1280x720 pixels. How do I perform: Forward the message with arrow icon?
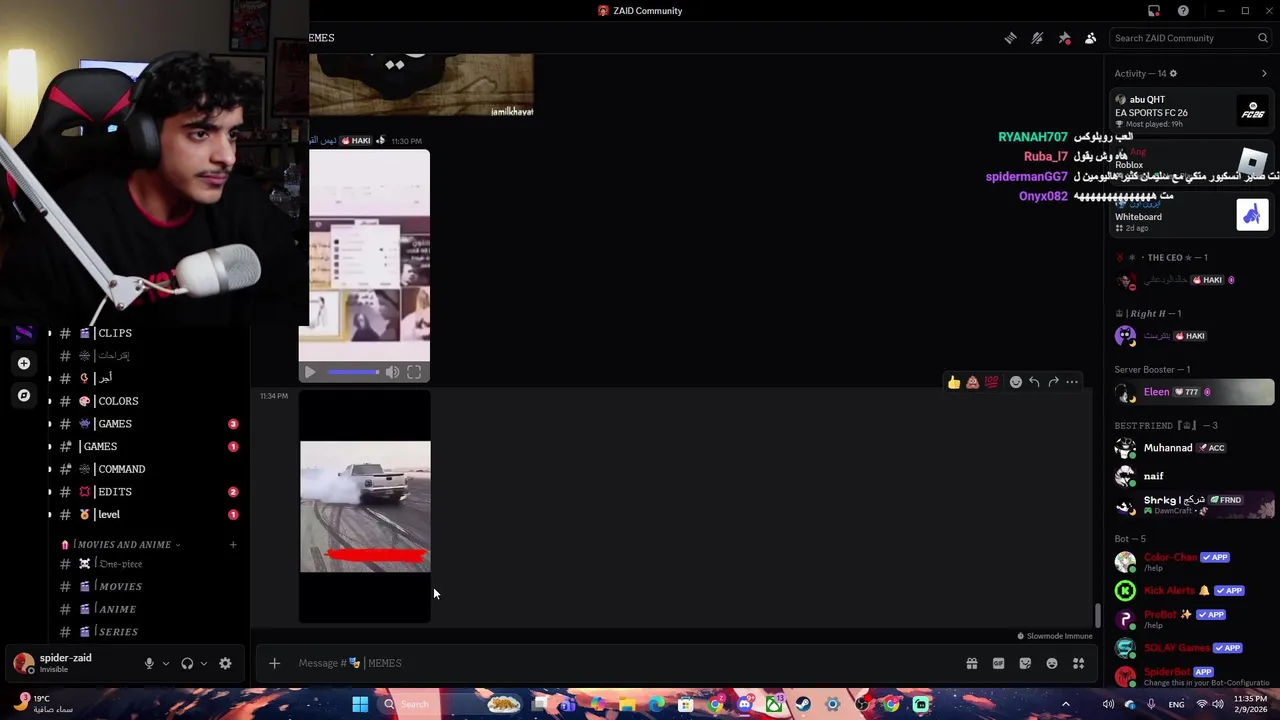(x=1053, y=382)
